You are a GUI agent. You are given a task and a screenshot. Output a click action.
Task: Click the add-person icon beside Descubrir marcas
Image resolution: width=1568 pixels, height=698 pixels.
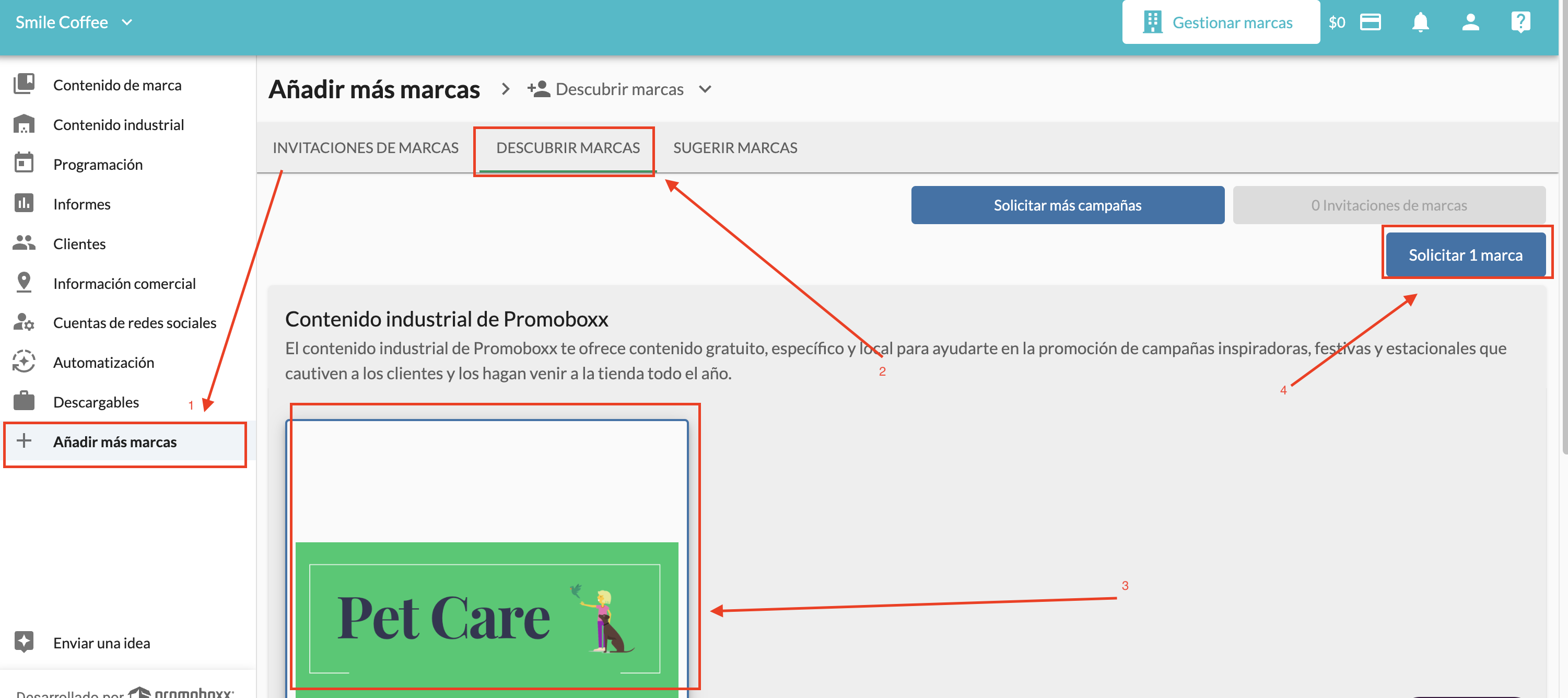point(539,89)
